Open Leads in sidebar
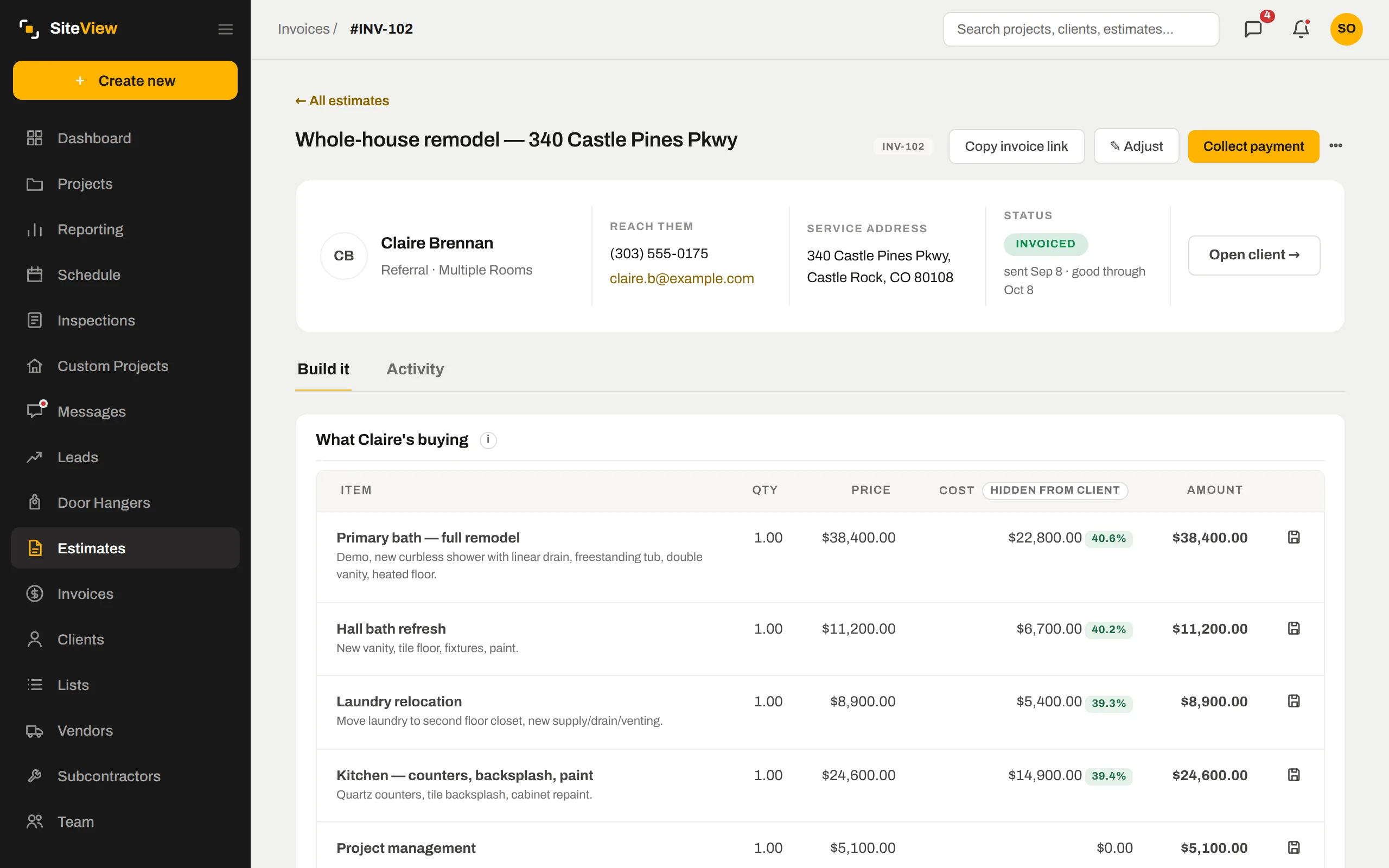Screen dimensions: 1389x868 (x=125, y=457)
